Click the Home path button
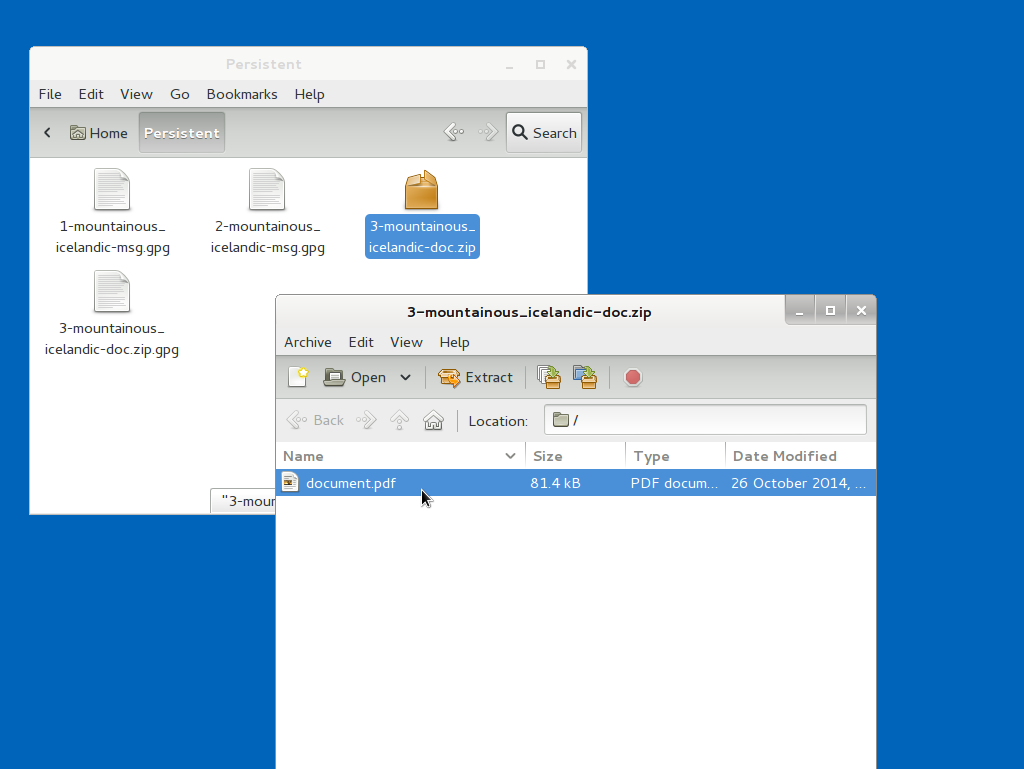The height and width of the screenshot is (769, 1024). [99, 133]
